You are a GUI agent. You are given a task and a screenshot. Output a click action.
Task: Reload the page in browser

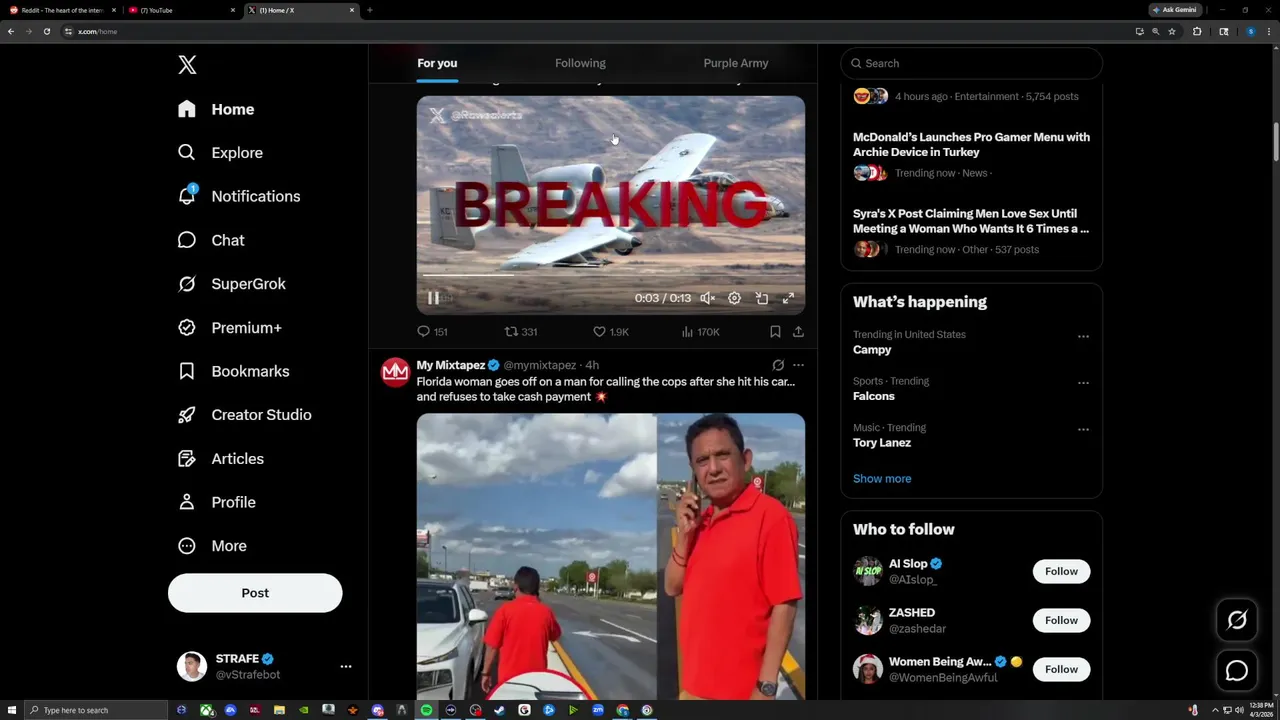46,31
